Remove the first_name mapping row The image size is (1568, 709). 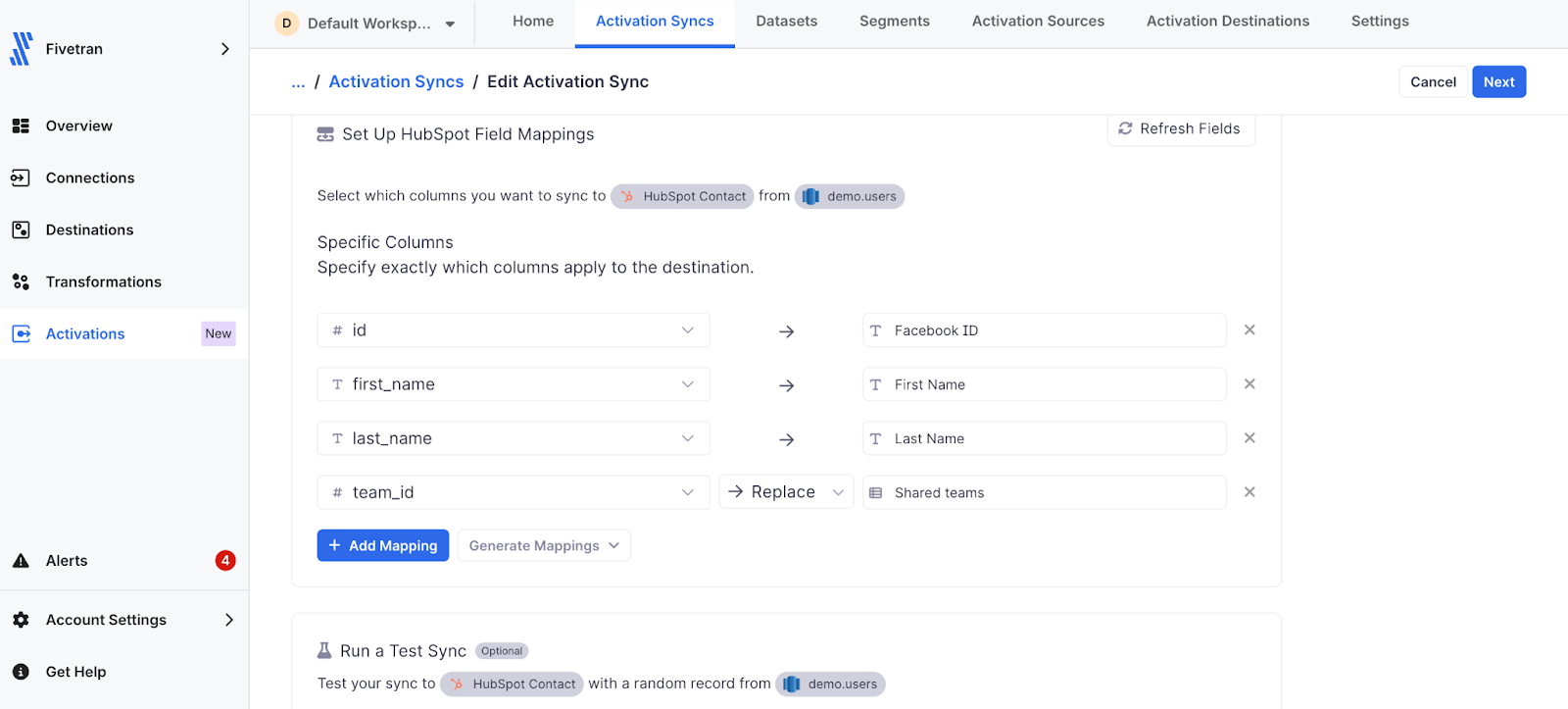point(1249,384)
